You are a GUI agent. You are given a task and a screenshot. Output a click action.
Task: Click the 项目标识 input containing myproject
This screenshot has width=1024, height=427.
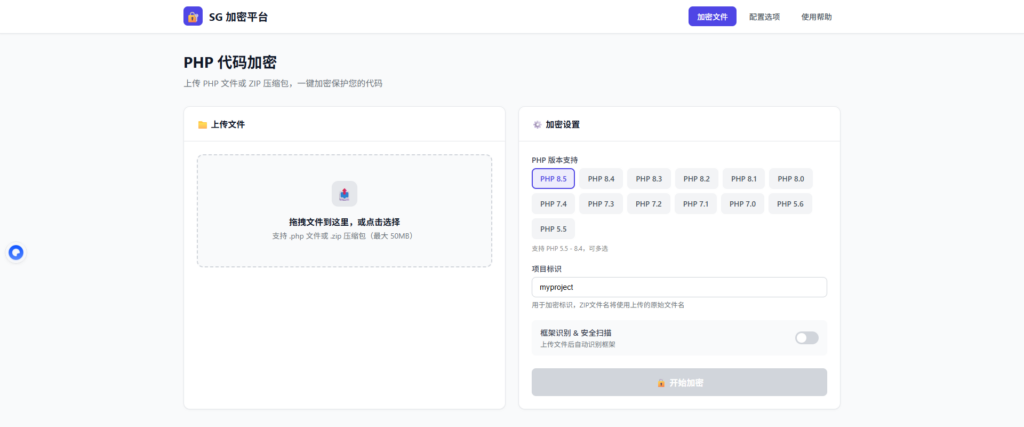point(679,287)
